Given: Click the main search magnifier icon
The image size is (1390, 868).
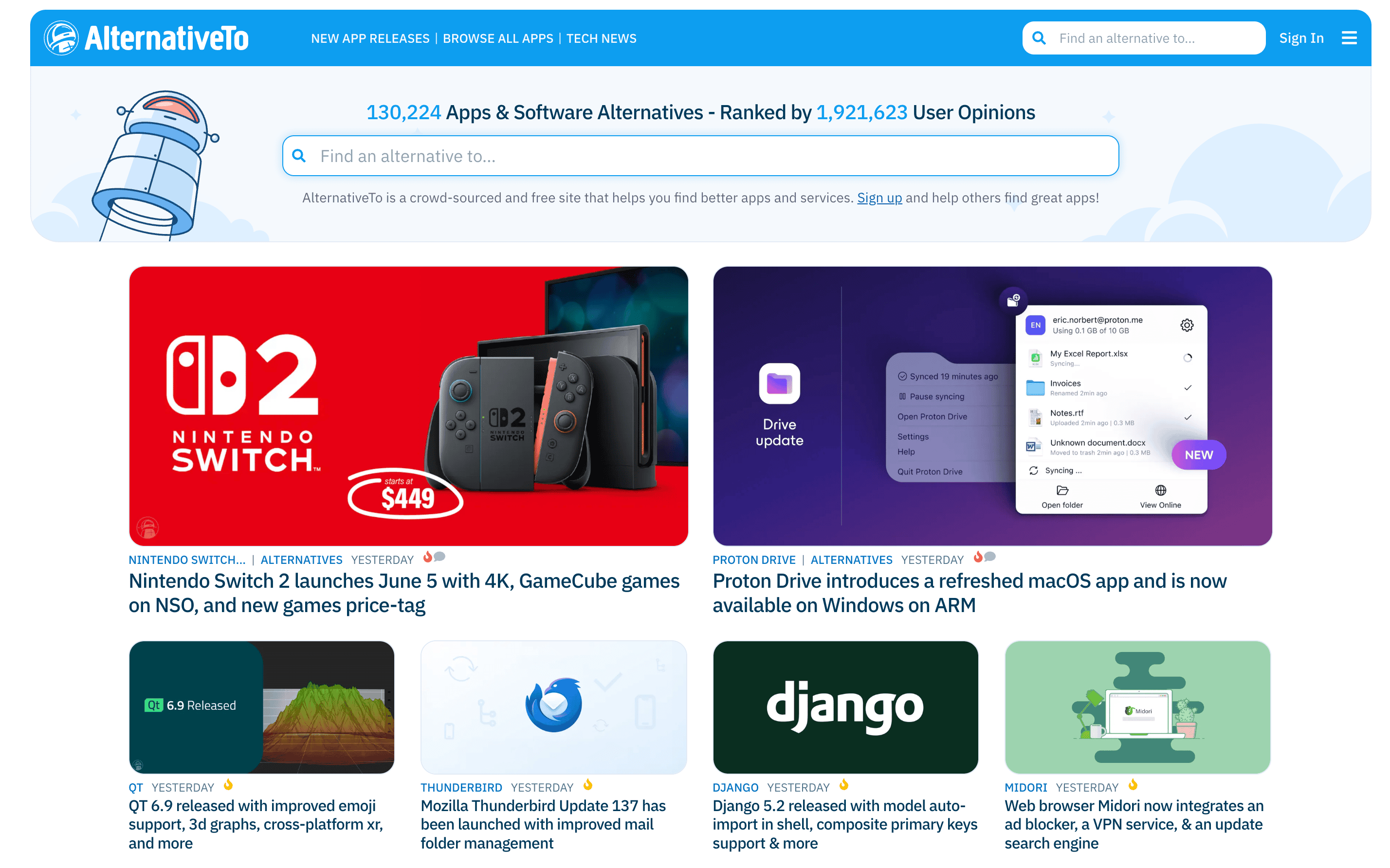Looking at the screenshot, I should 299,156.
